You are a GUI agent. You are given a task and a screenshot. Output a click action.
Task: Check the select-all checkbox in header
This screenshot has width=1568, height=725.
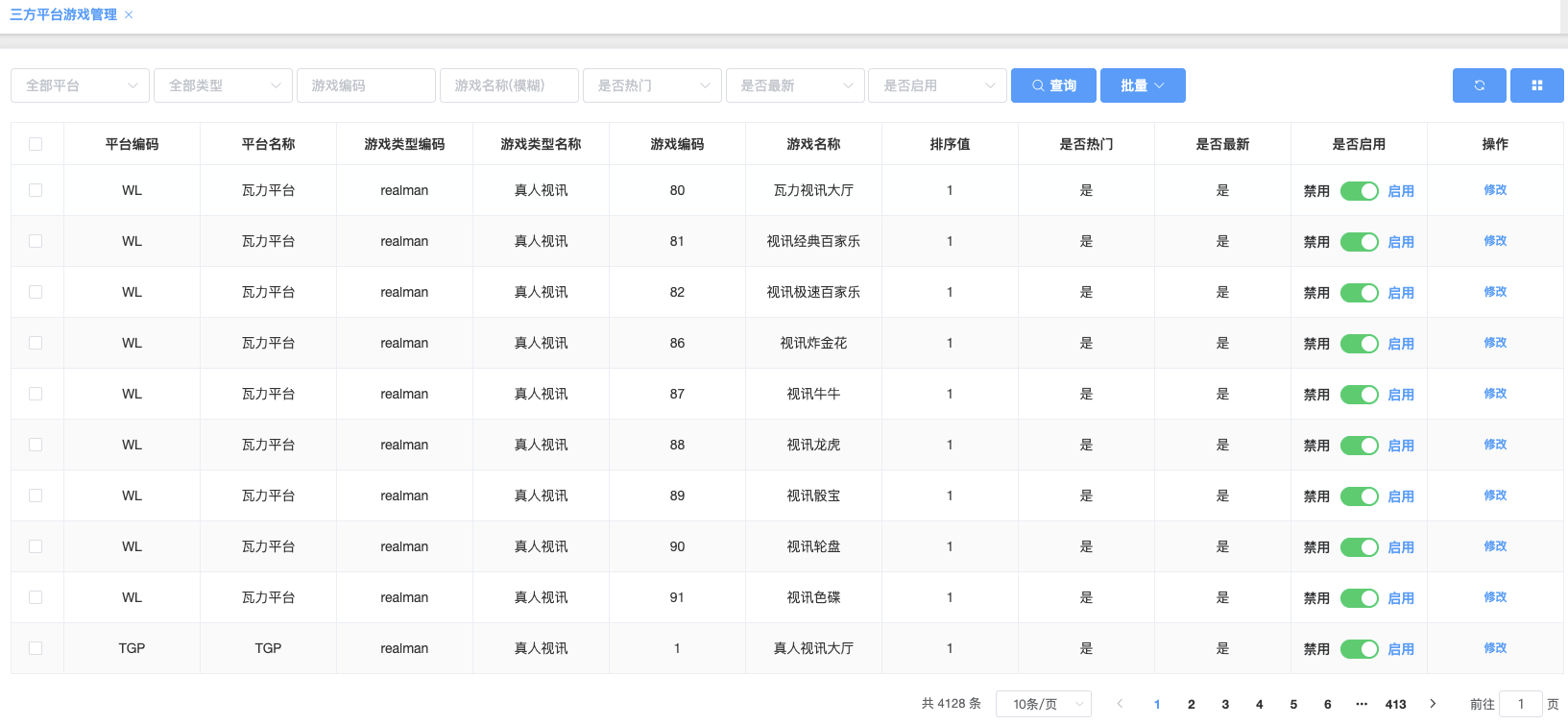[36, 144]
